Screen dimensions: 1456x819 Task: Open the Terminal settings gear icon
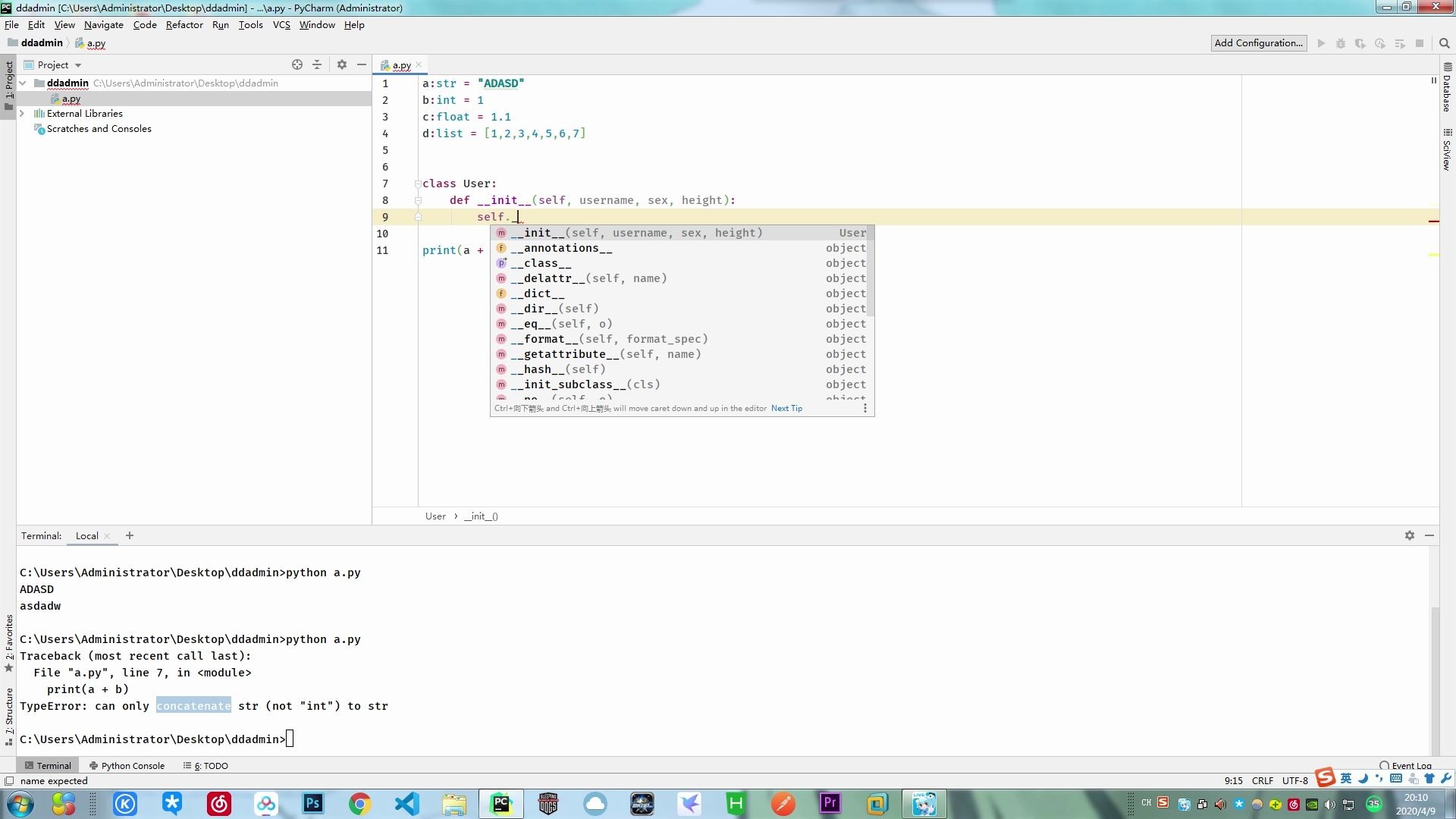[1410, 535]
